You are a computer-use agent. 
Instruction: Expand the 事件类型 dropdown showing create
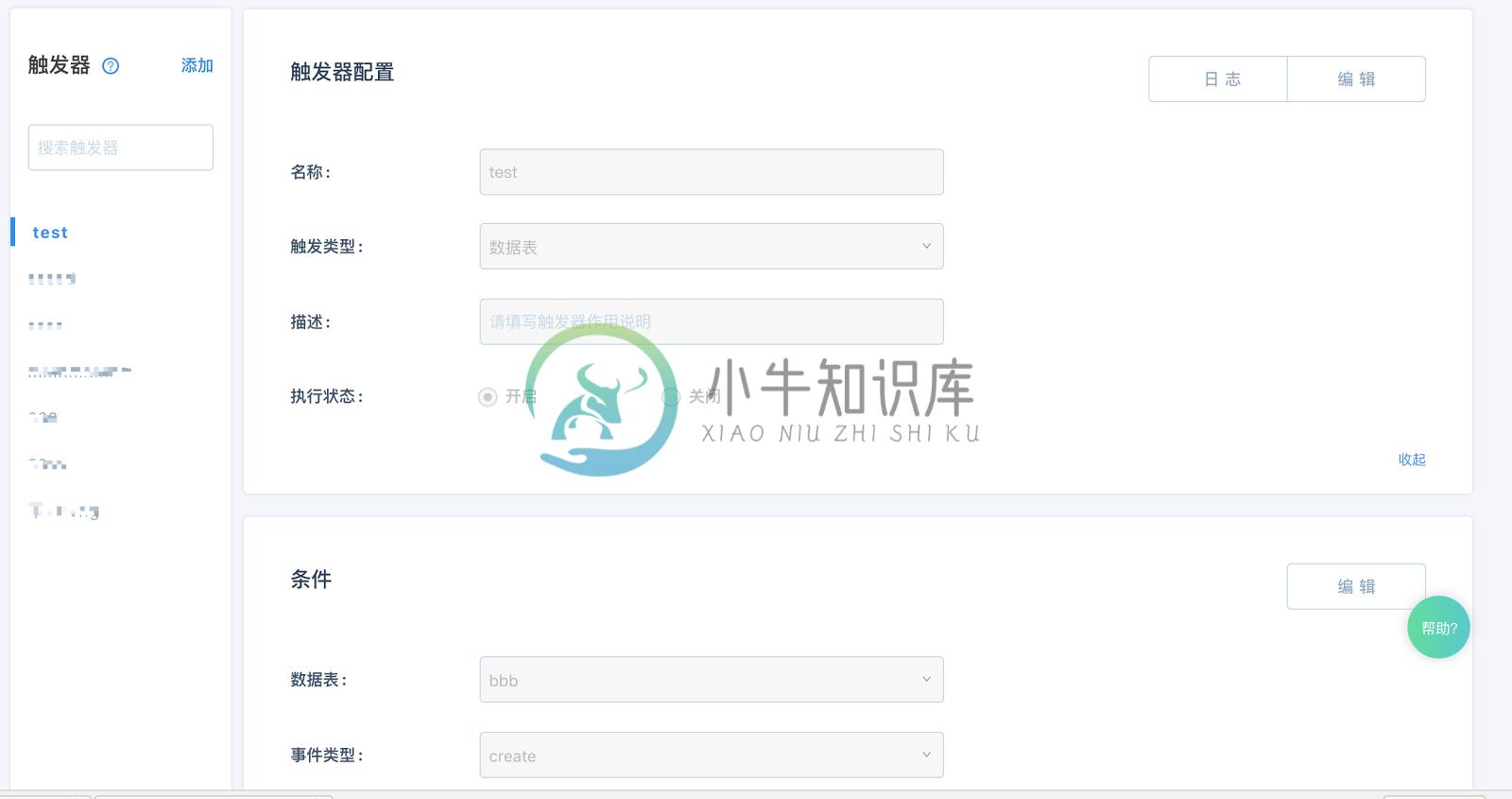[712, 755]
